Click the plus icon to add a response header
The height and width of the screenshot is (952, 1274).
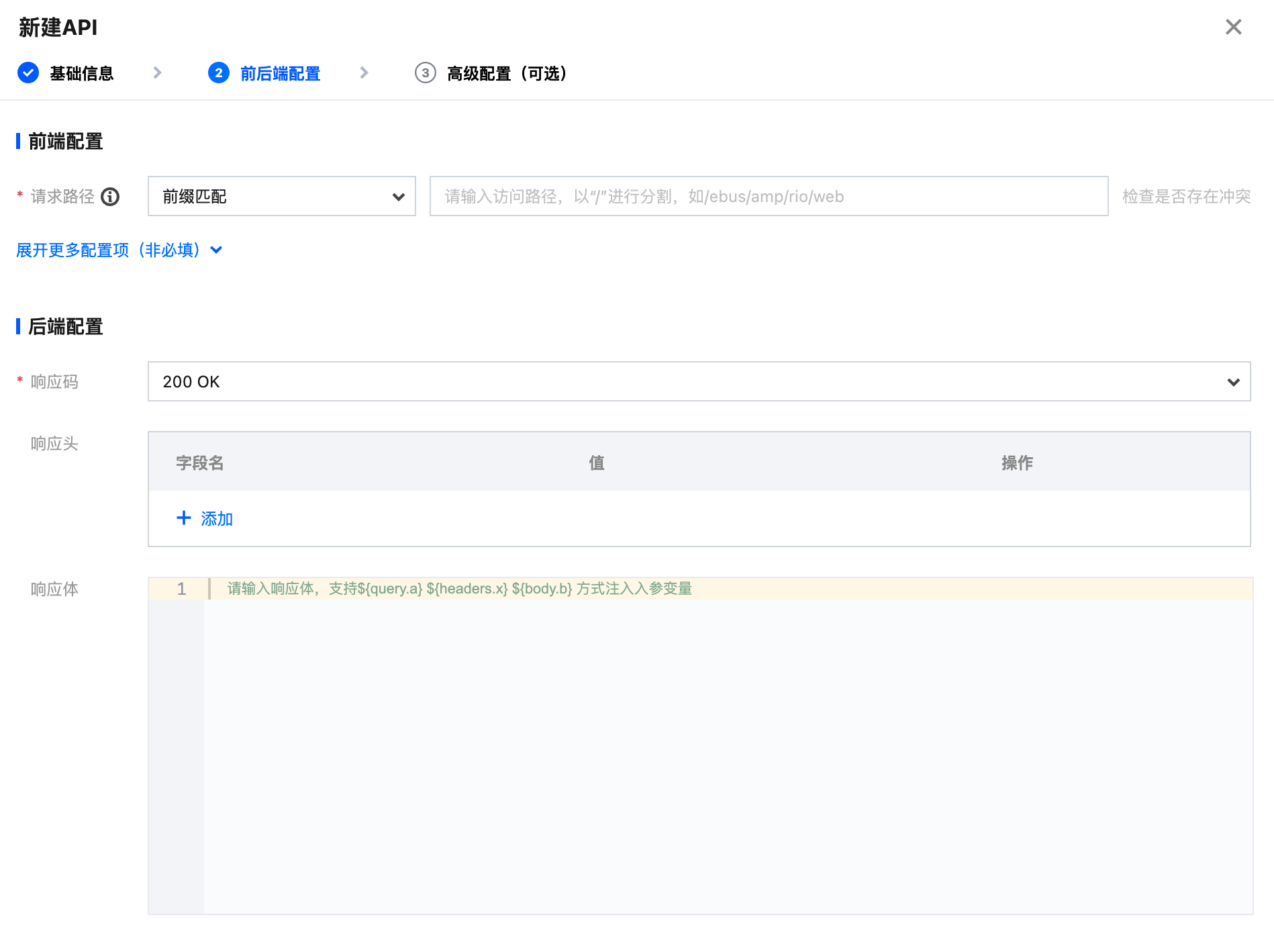pos(183,518)
